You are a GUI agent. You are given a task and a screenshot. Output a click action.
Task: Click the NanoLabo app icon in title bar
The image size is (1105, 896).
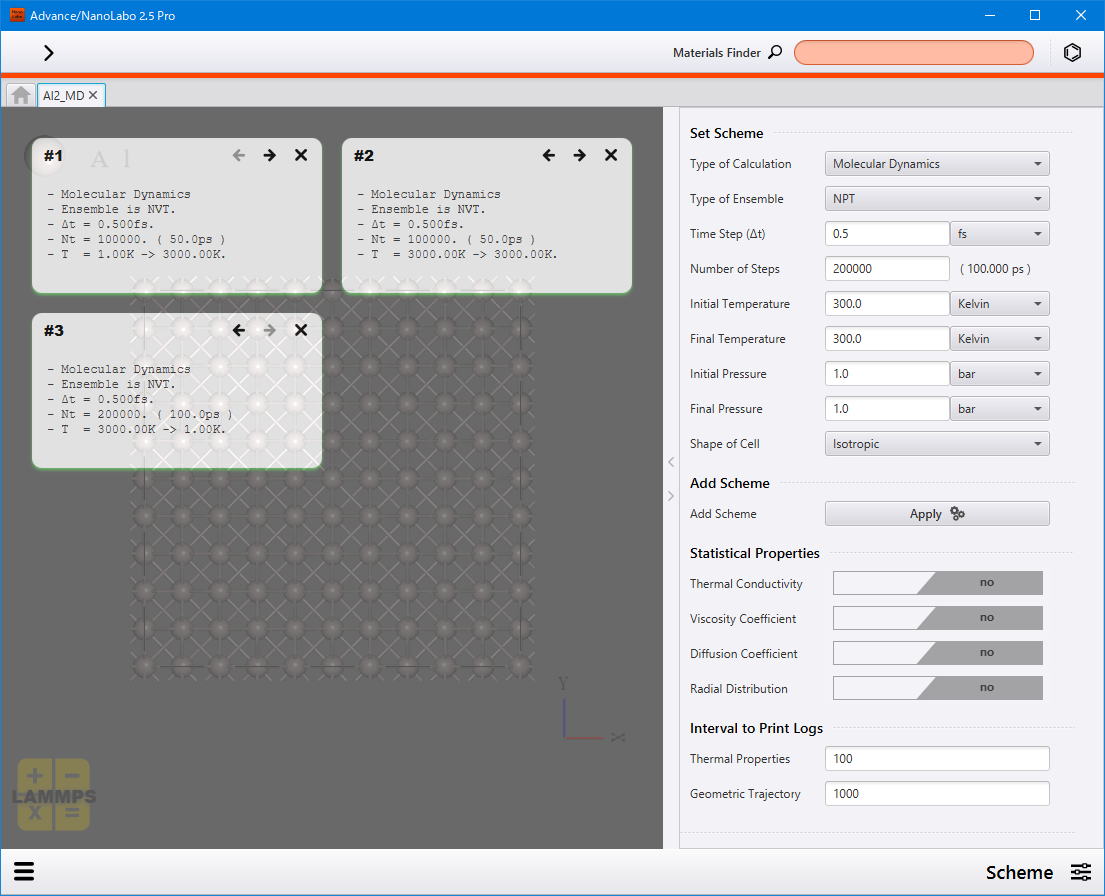(17, 15)
